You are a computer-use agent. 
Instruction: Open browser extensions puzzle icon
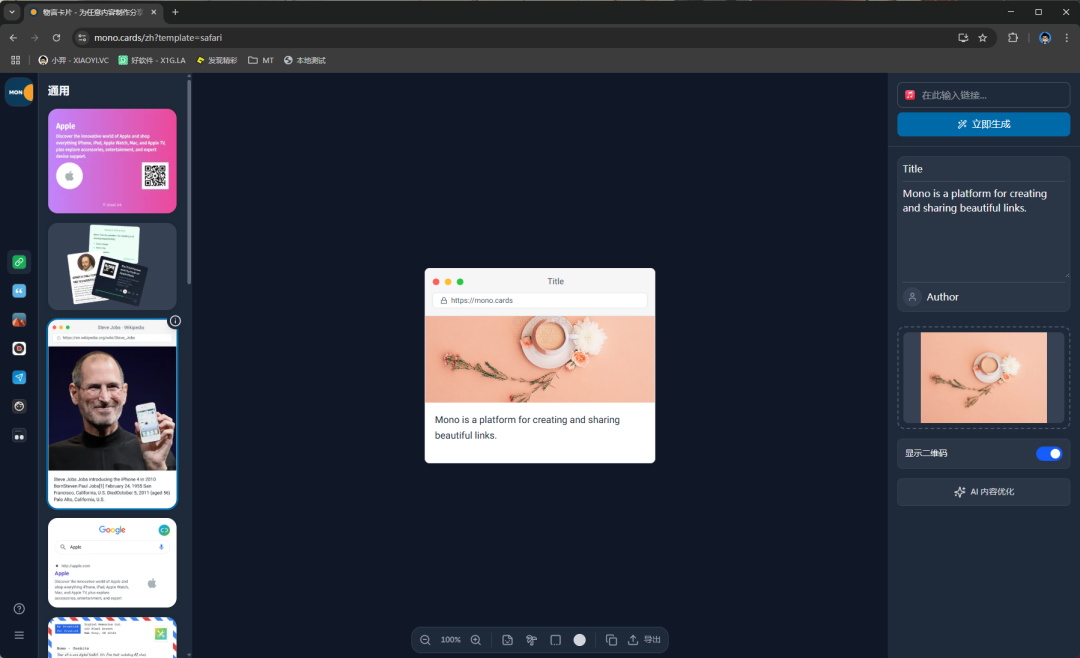1012,38
